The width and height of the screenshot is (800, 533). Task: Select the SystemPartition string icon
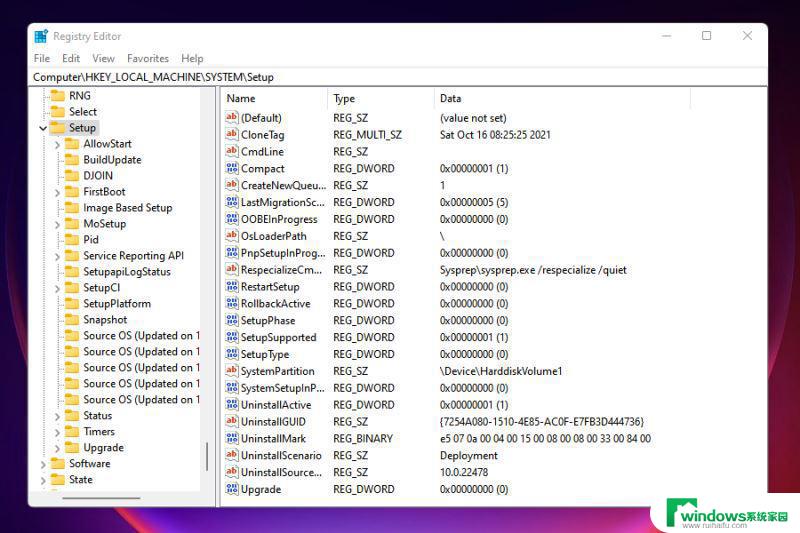click(232, 371)
